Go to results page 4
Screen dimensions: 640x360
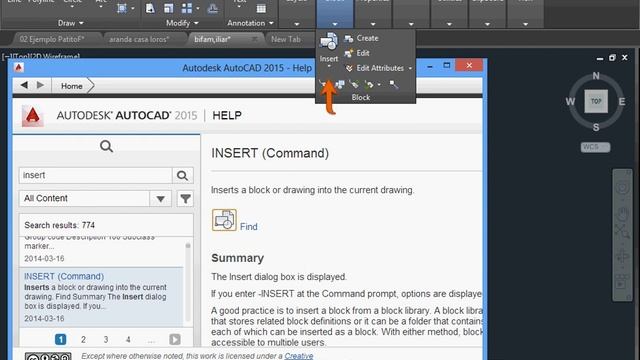click(128, 340)
